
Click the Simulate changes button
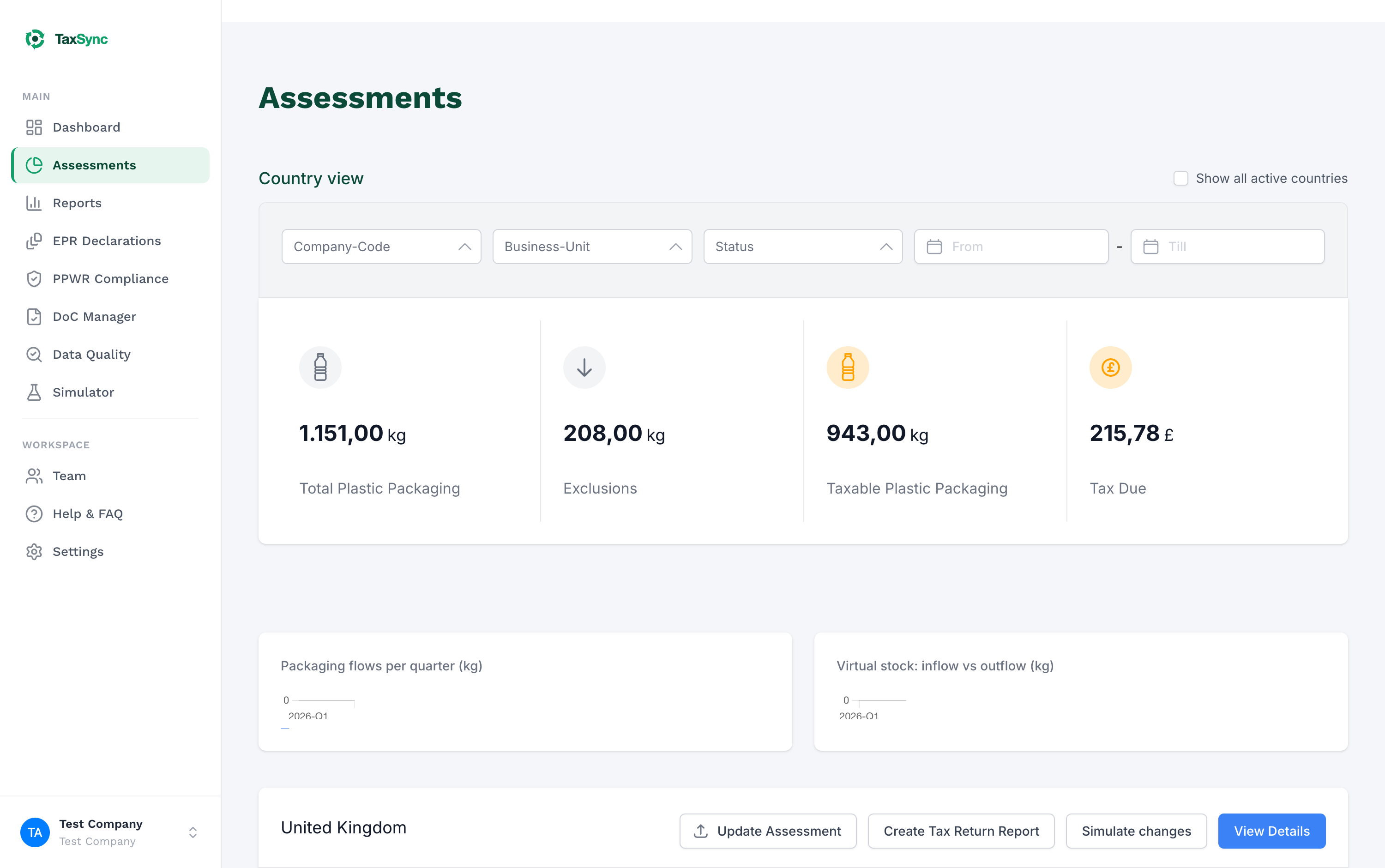[1137, 831]
